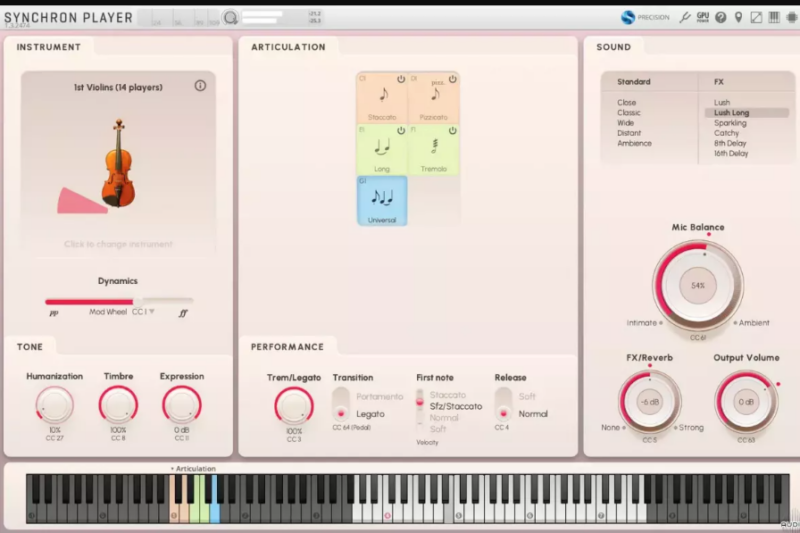Select the 8th Delay FX preset
This screenshot has width=800, height=533.
730,143
